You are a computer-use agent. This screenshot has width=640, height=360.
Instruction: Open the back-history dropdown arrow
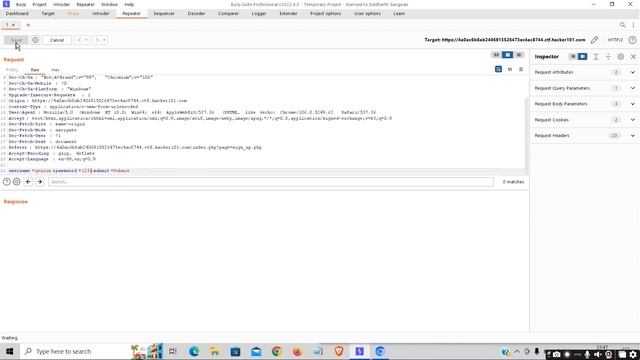point(87,40)
